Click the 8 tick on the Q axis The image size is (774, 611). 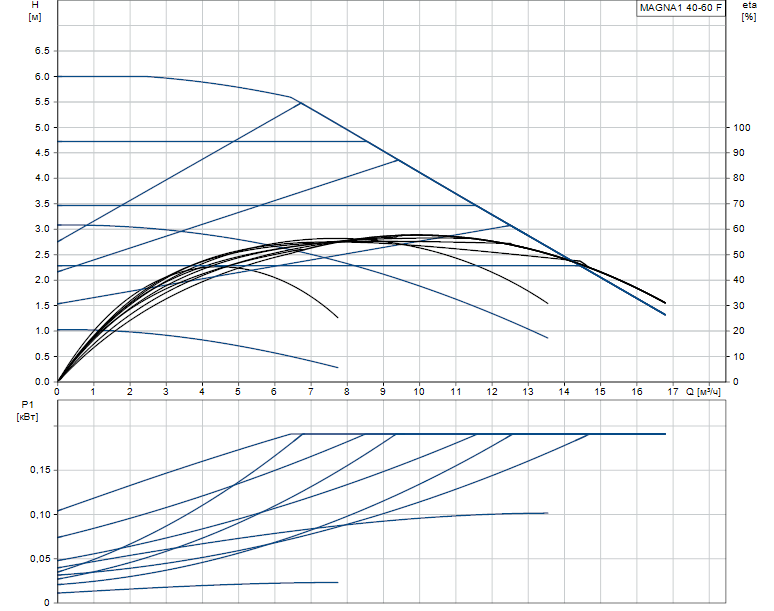347,392
